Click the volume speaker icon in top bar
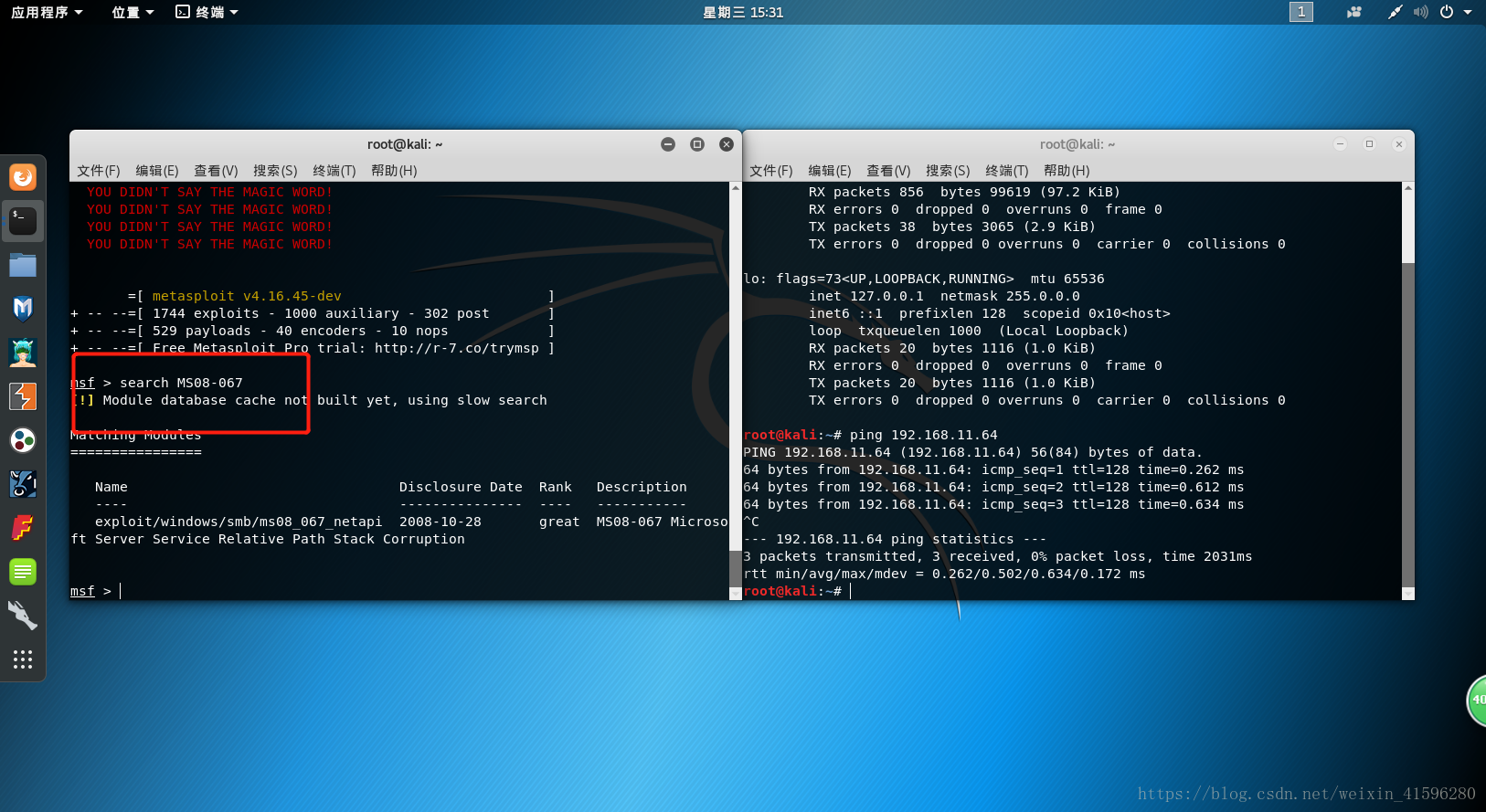 pyautogui.click(x=1420, y=12)
